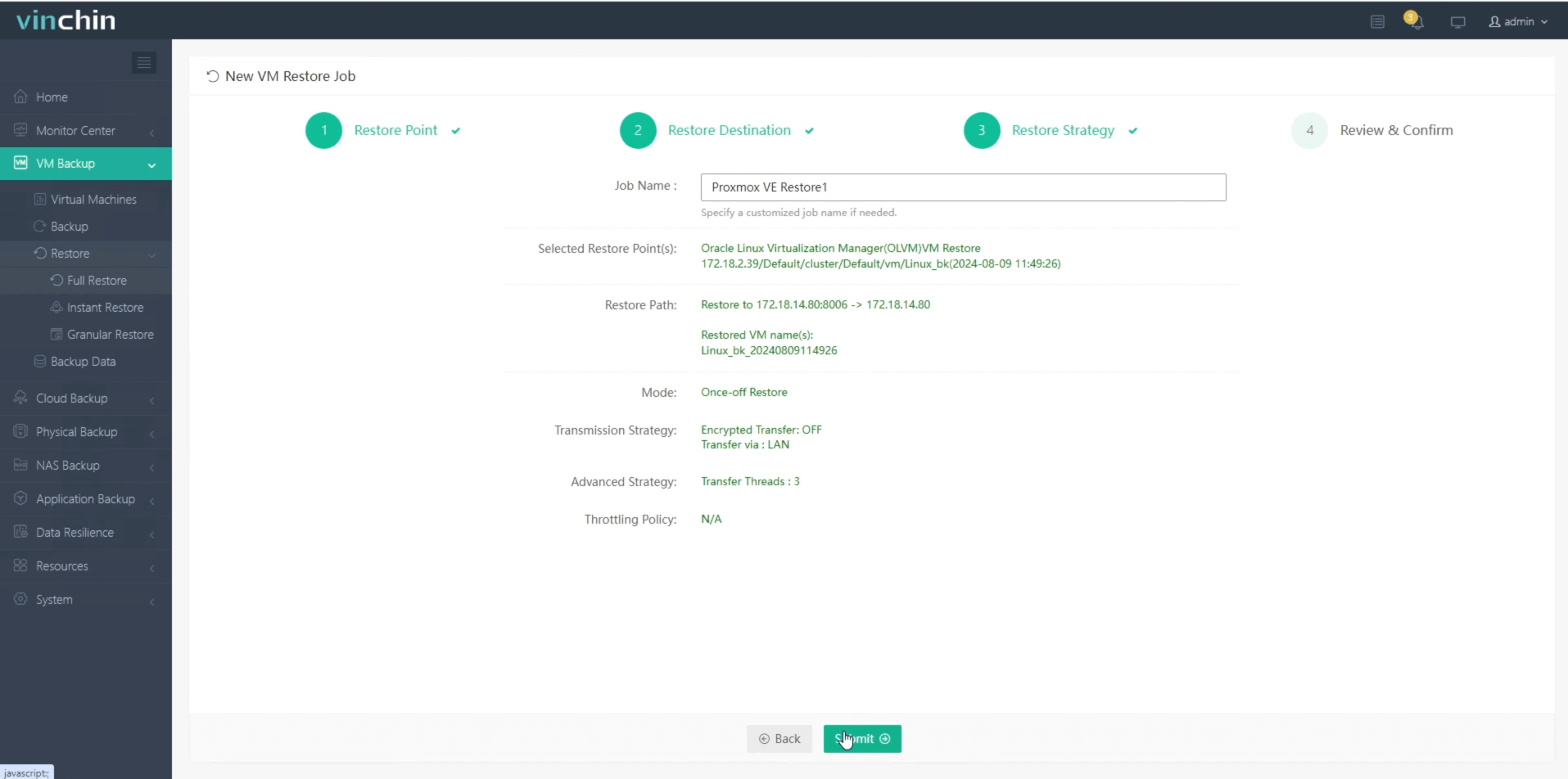This screenshot has height=779, width=1568.
Task: Click the Back button
Action: pyautogui.click(x=779, y=739)
